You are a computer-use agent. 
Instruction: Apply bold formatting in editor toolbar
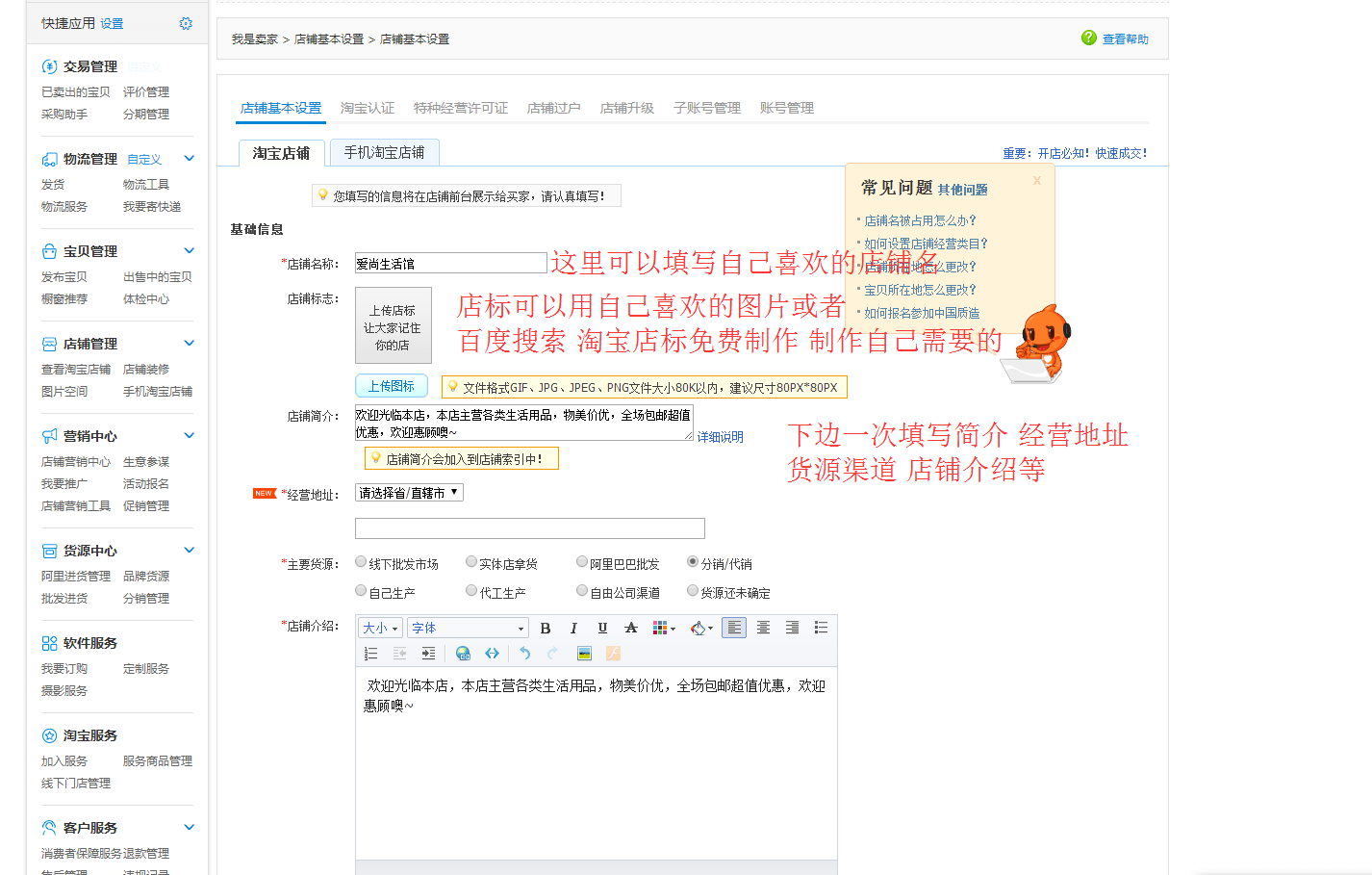[x=546, y=628]
